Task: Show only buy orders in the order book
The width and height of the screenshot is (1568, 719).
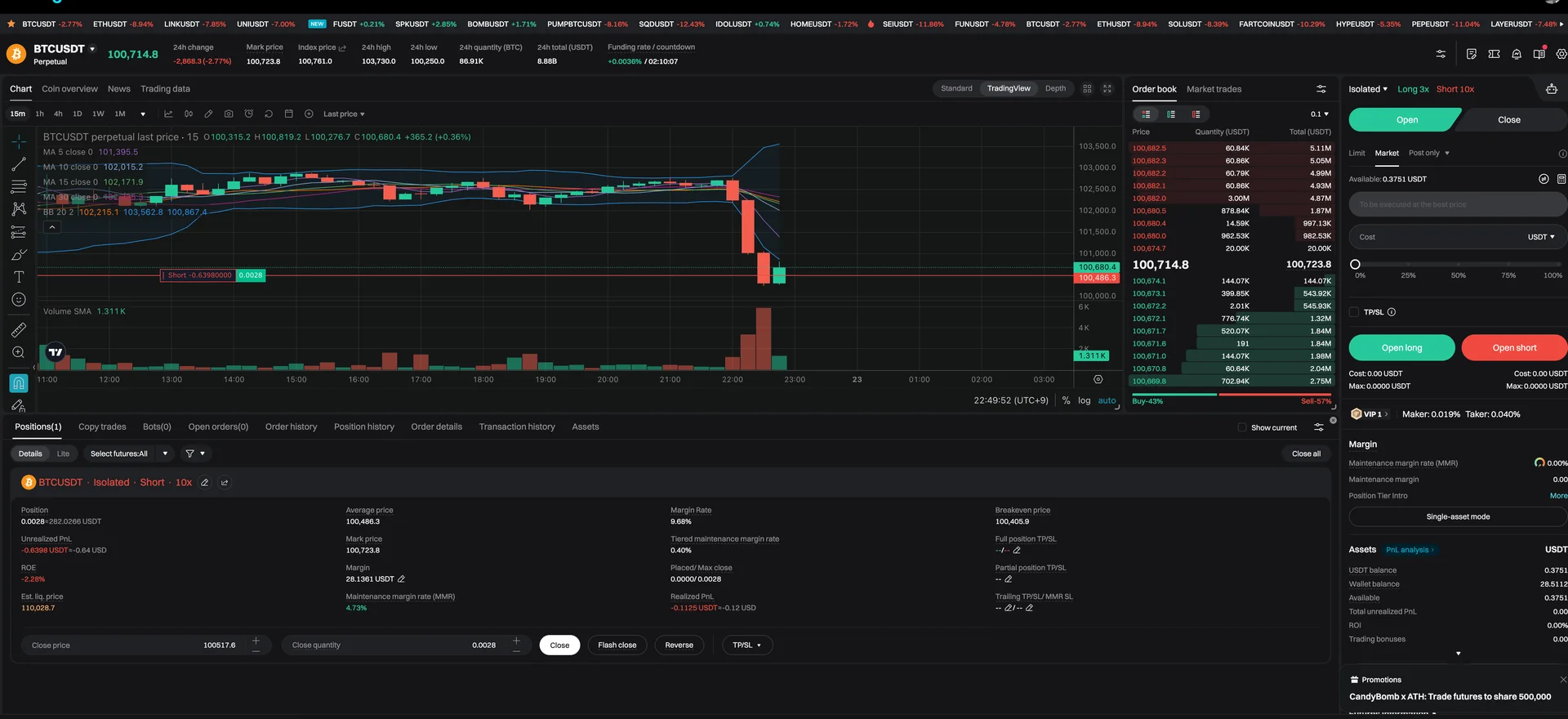Action: (x=1171, y=114)
